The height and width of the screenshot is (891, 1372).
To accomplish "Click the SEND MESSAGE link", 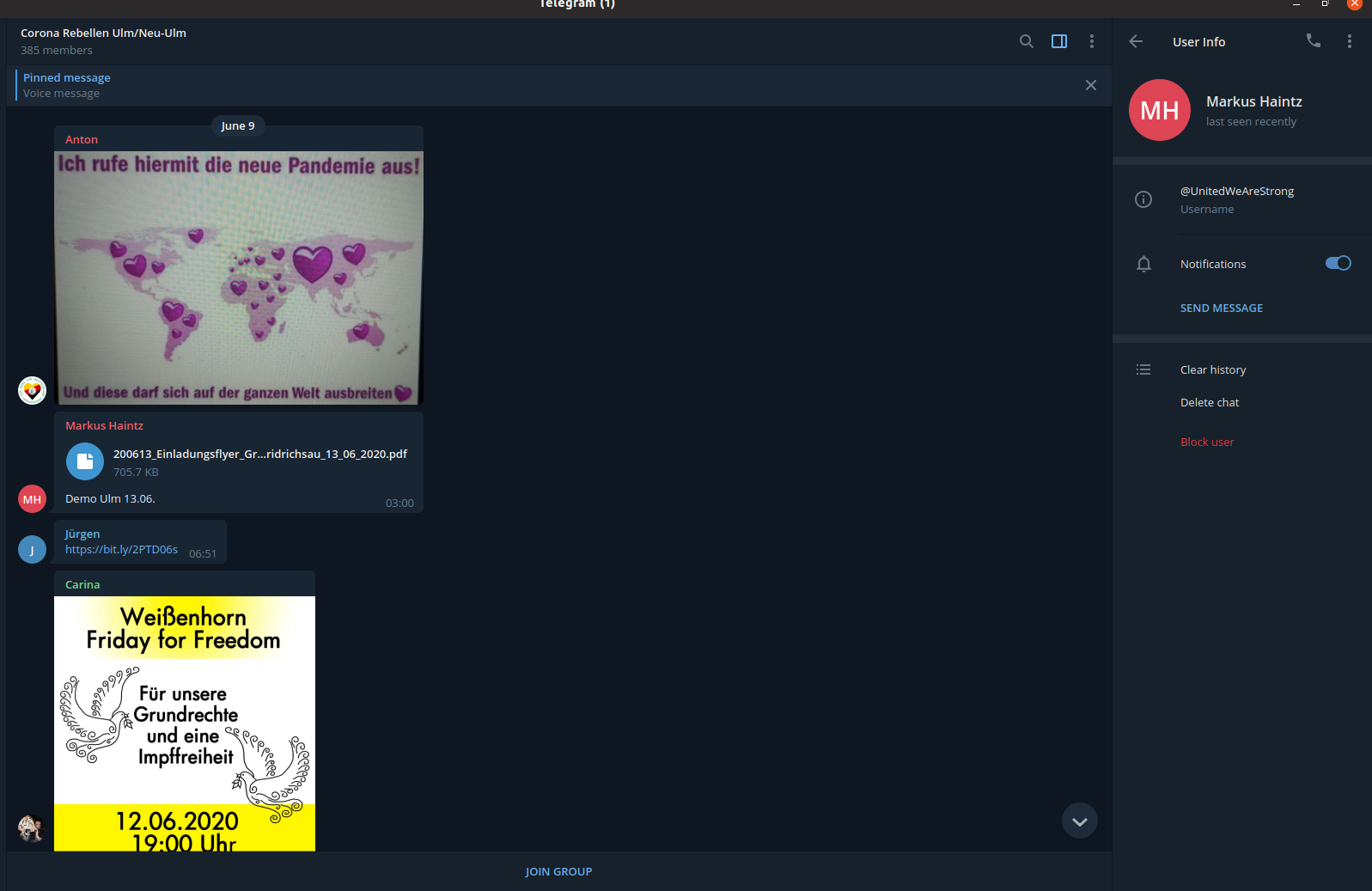I will (x=1221, y=308).
